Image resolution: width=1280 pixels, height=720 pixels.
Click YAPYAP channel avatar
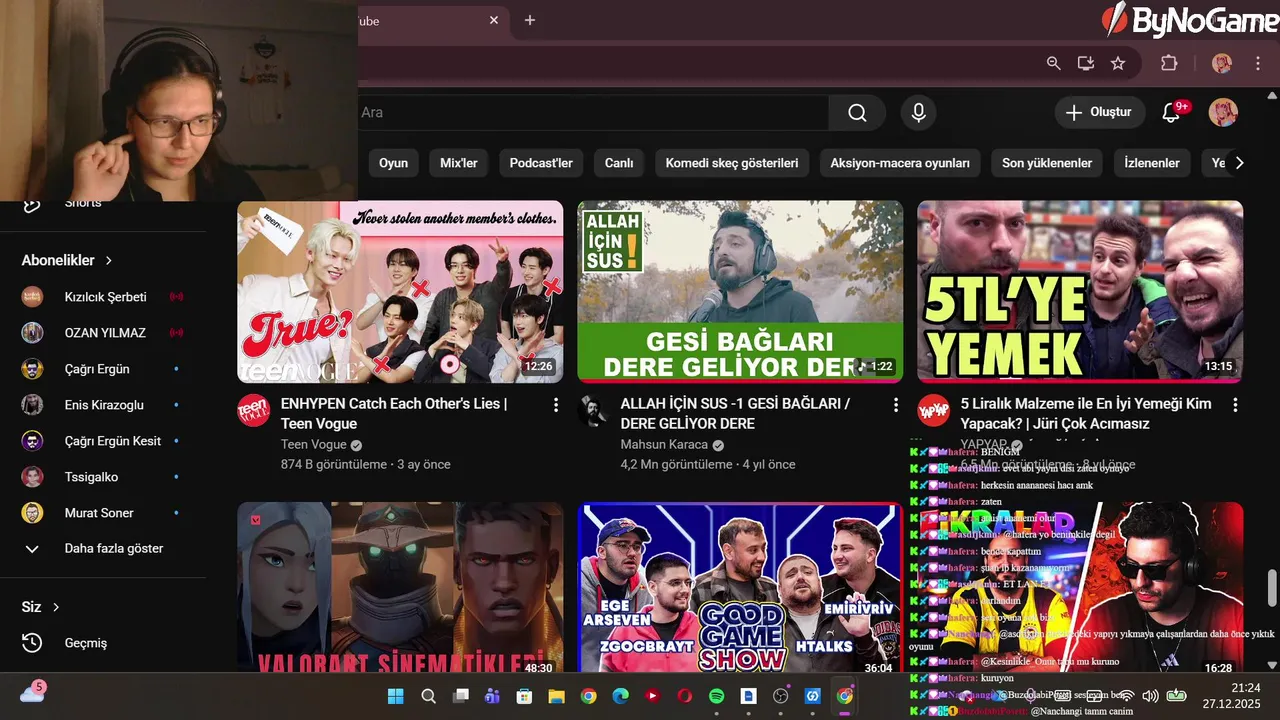click(933, 411)
